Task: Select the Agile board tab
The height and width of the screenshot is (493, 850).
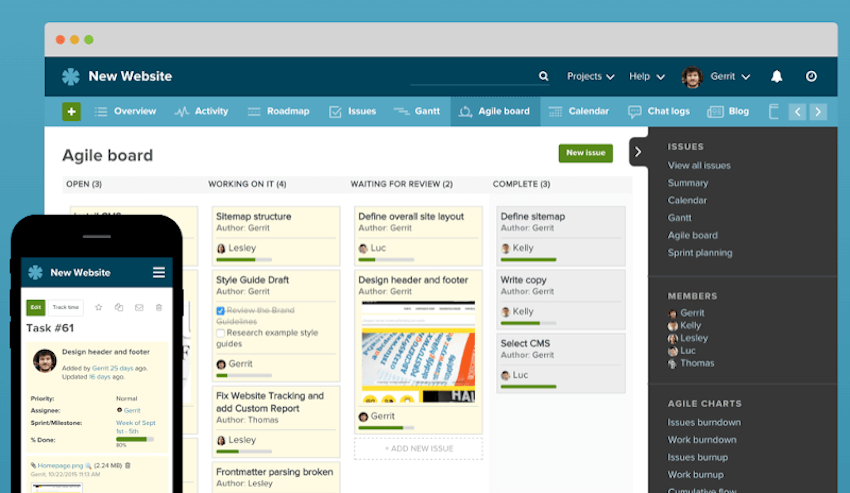Action: (495, 111)
